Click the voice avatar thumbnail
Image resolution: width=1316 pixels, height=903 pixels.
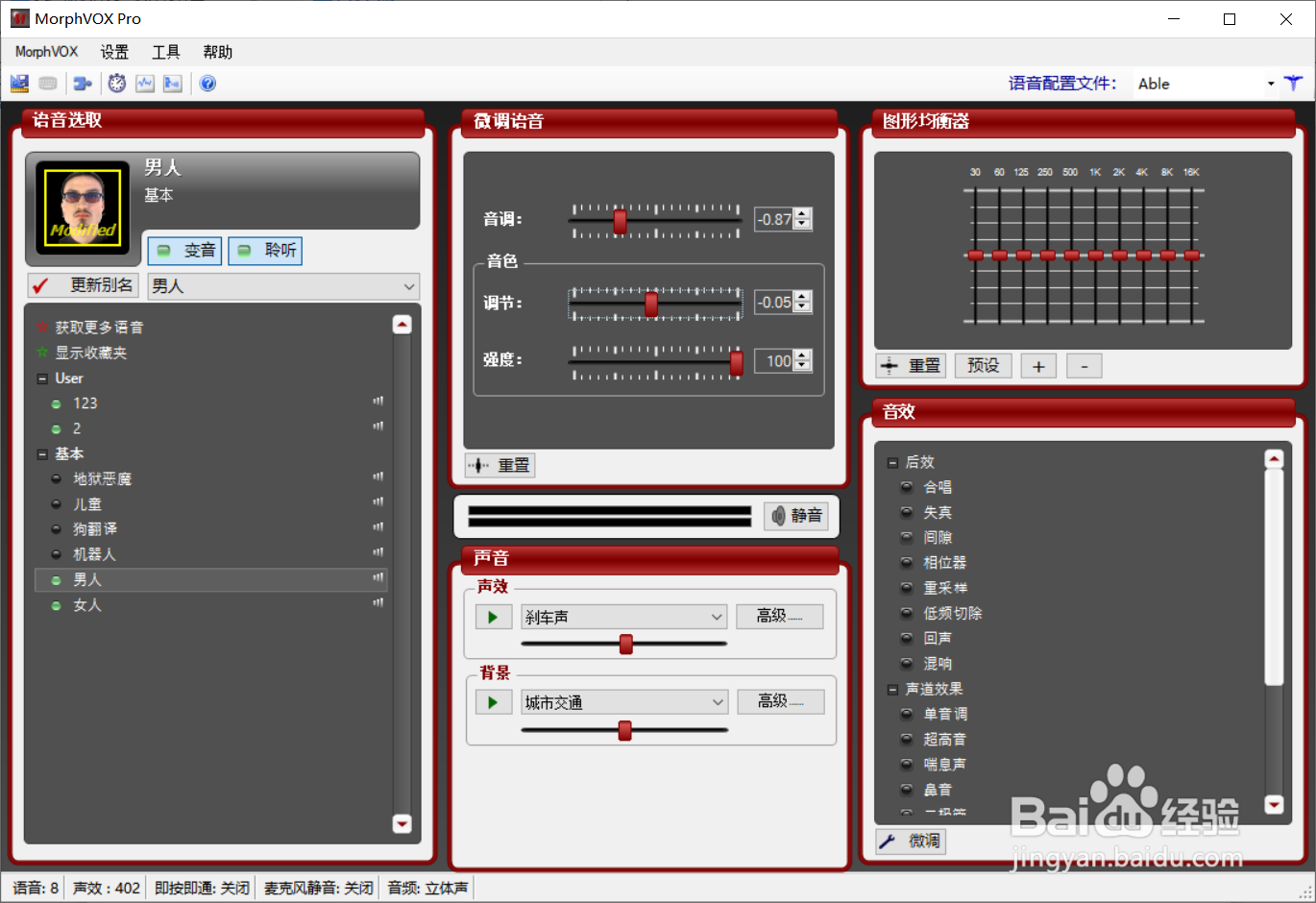(x=83, y=207)
